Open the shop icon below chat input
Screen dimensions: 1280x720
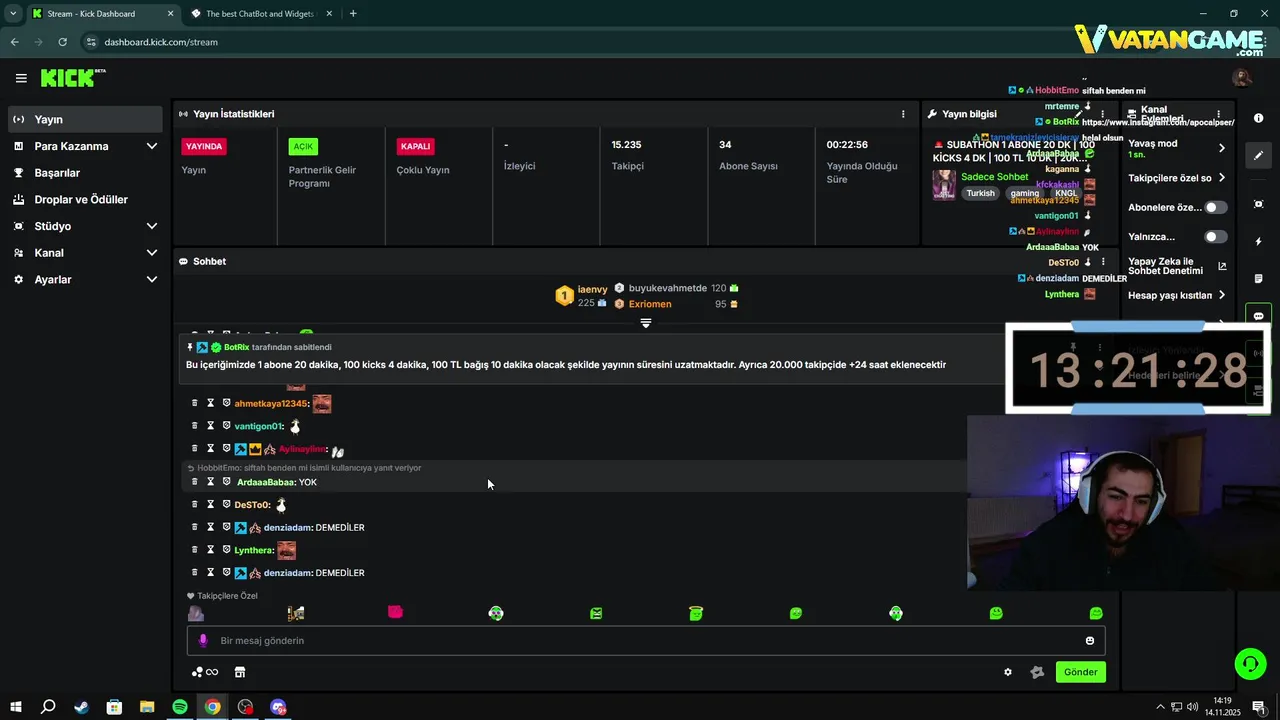[240, 672]
